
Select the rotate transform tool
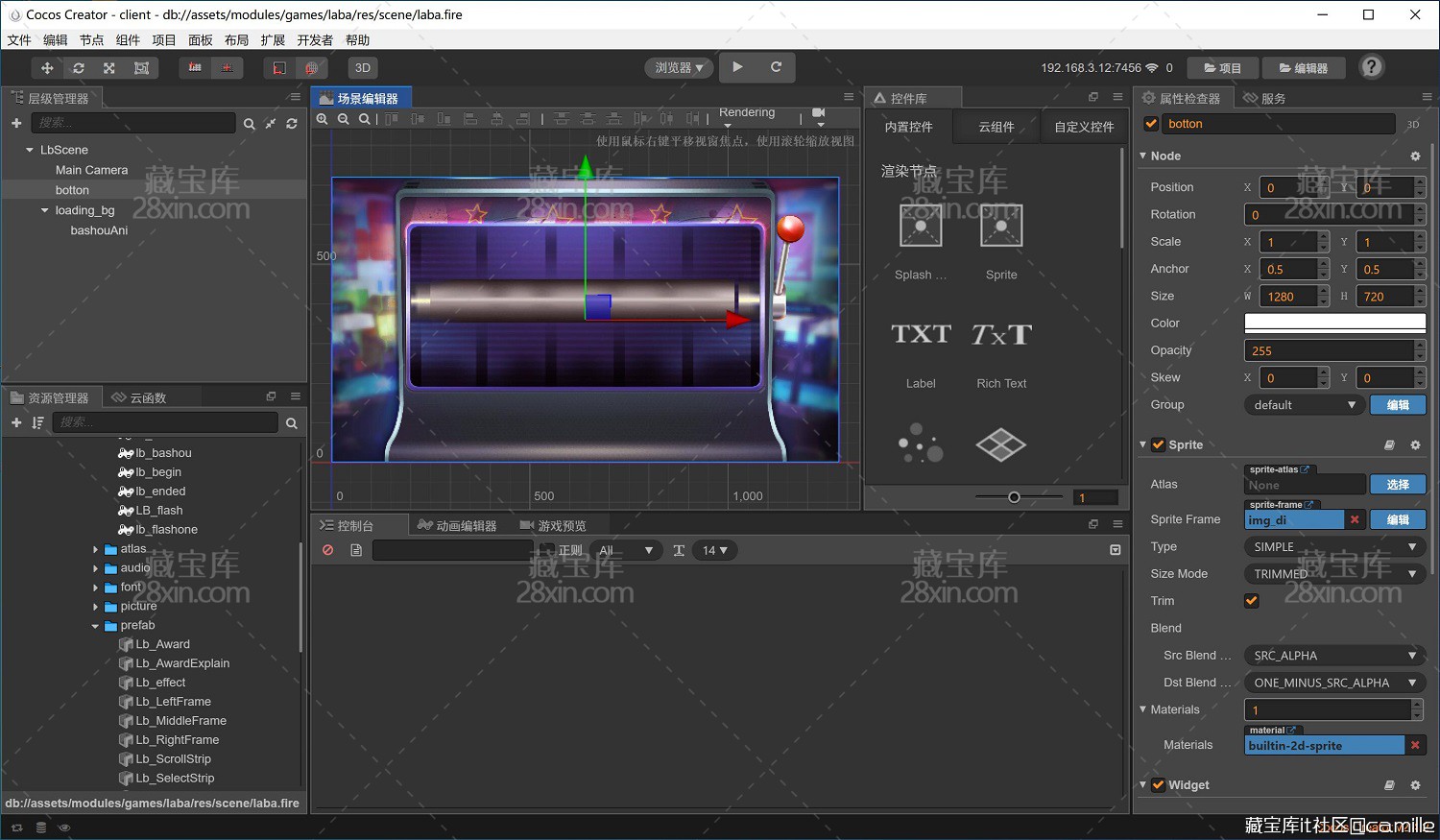pos(79,68)
